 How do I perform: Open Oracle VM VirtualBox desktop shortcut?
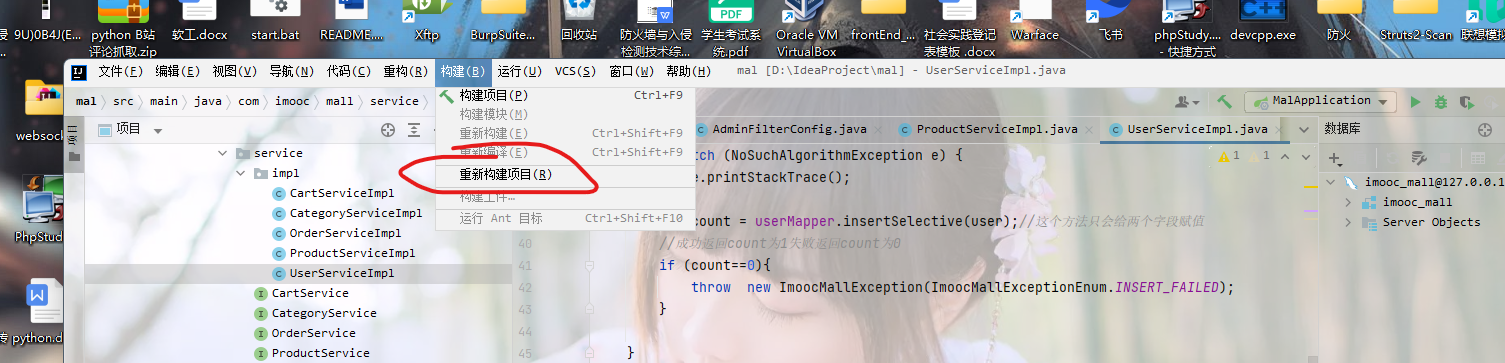[806, 28]
